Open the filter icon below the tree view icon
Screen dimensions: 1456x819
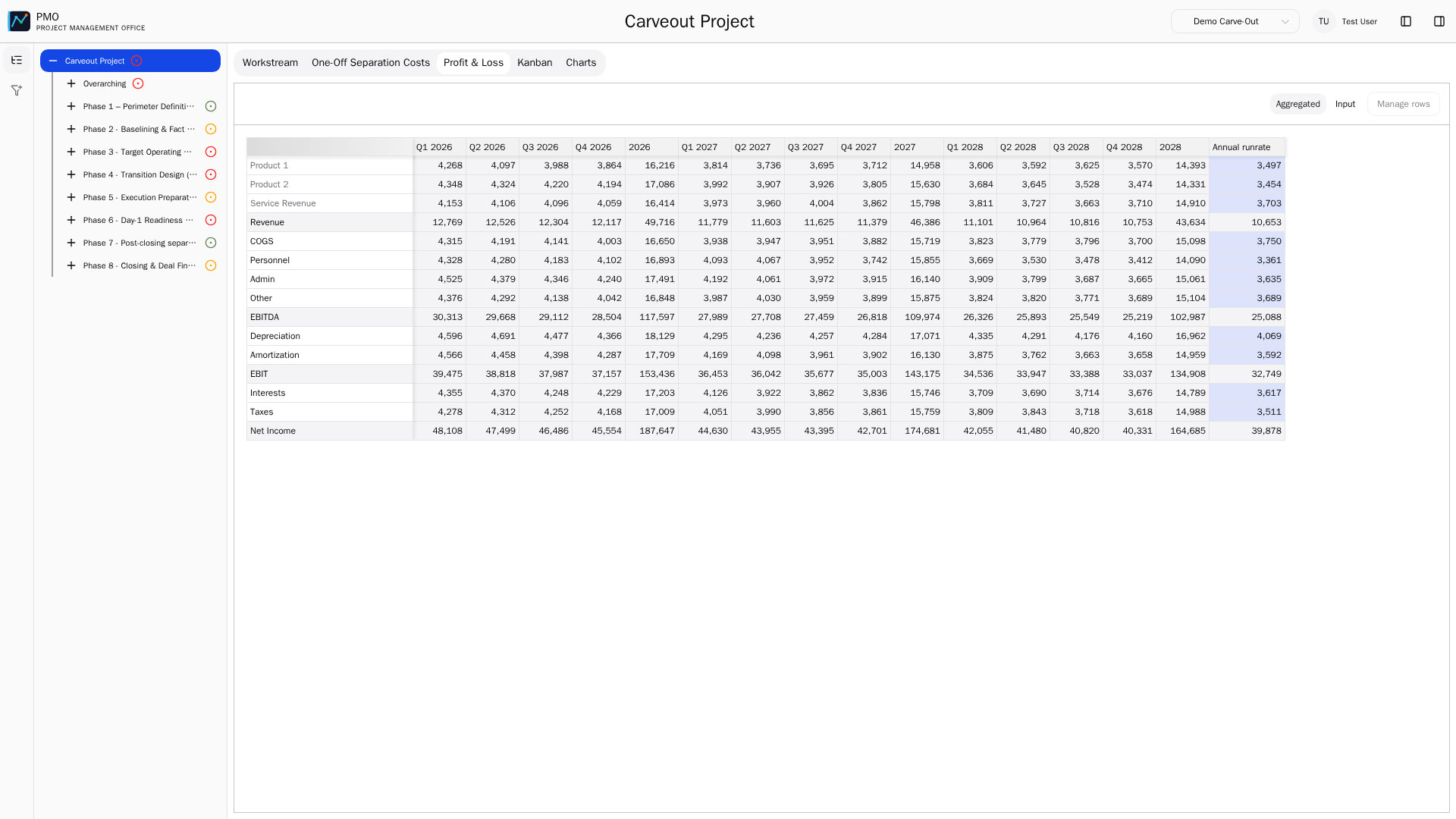coord(16,90)
